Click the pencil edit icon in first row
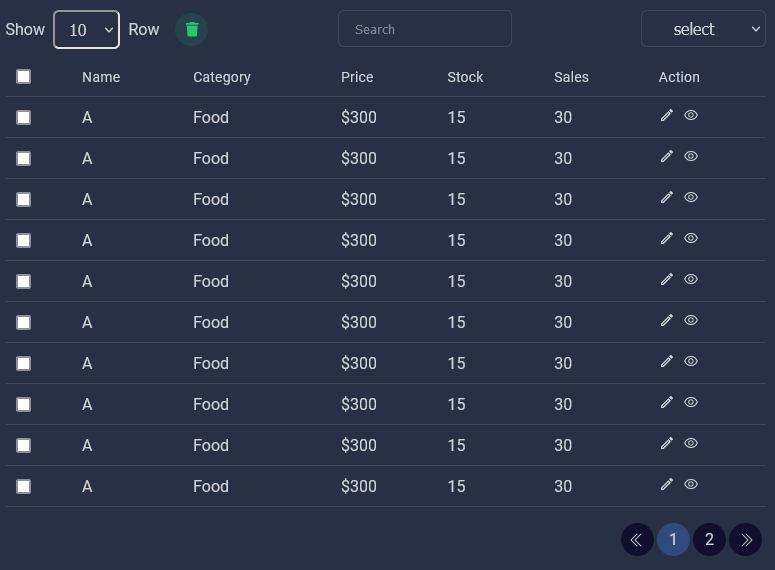 (x=667, y=115)
